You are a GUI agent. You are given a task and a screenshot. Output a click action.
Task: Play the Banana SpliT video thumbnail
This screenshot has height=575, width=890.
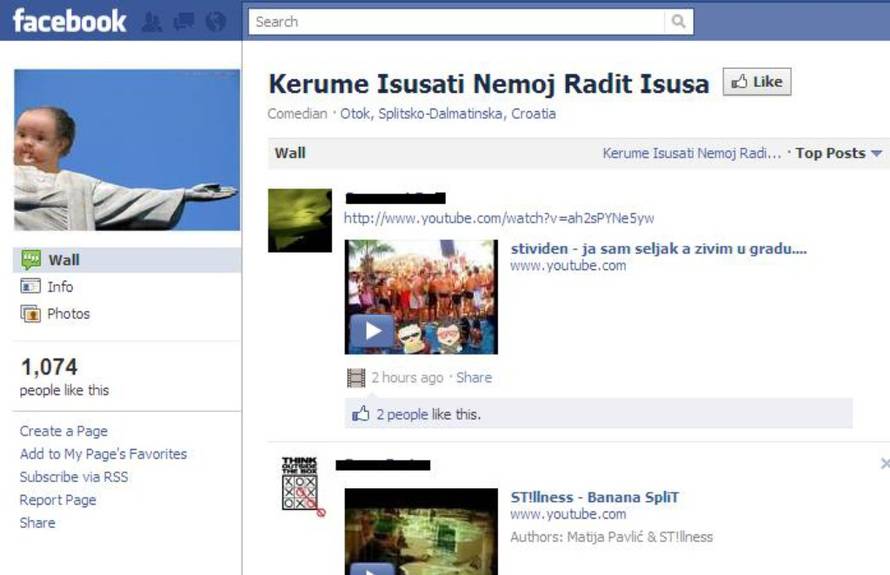pos(421,531)
